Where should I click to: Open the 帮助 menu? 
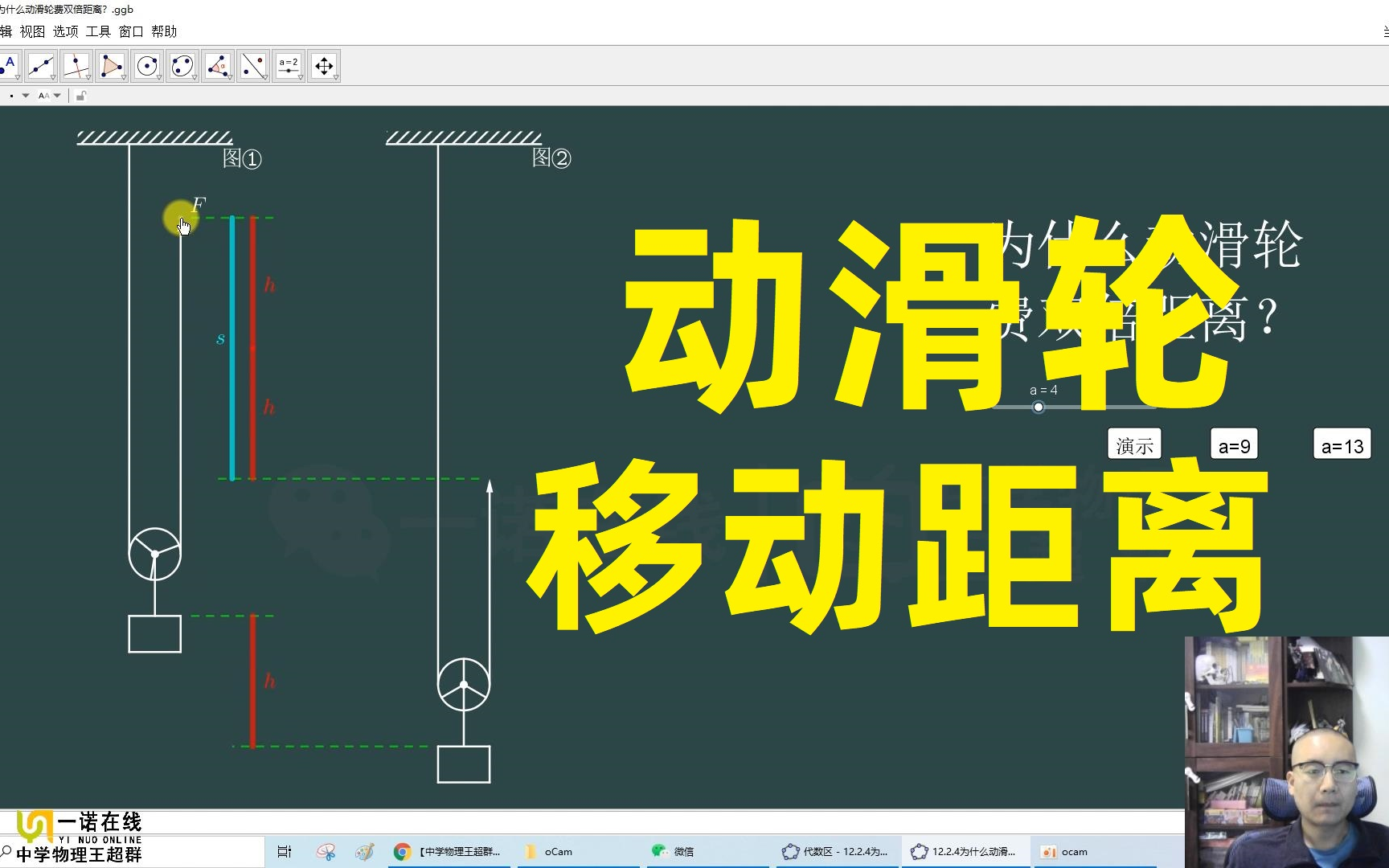[164, 31]
